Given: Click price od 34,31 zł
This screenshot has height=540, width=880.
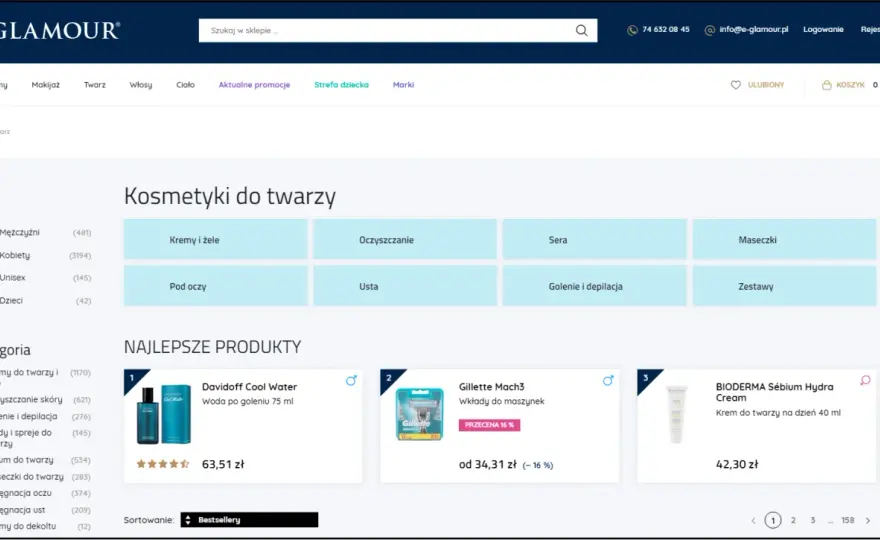Looking at the screenshot, I should click(488, 464).
